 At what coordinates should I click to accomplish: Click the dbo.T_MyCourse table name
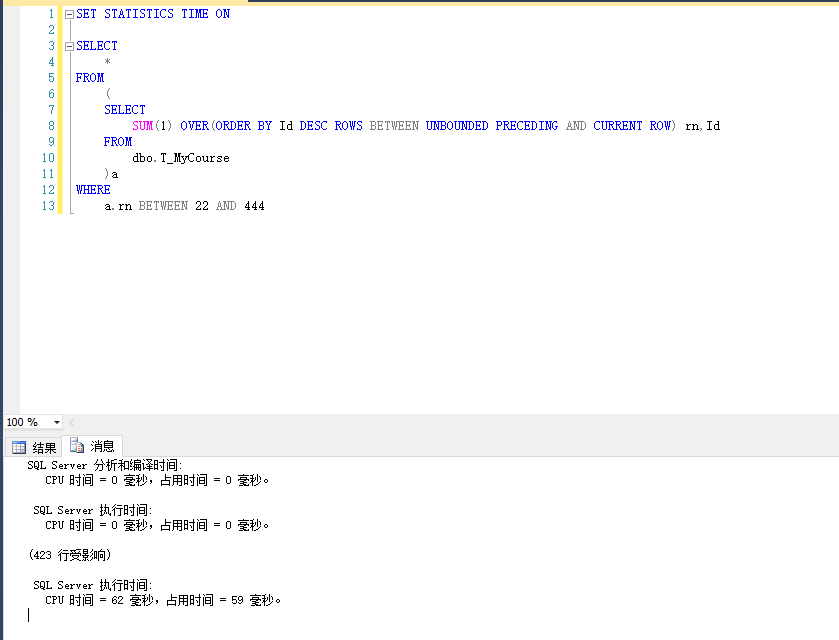(180, 158)
